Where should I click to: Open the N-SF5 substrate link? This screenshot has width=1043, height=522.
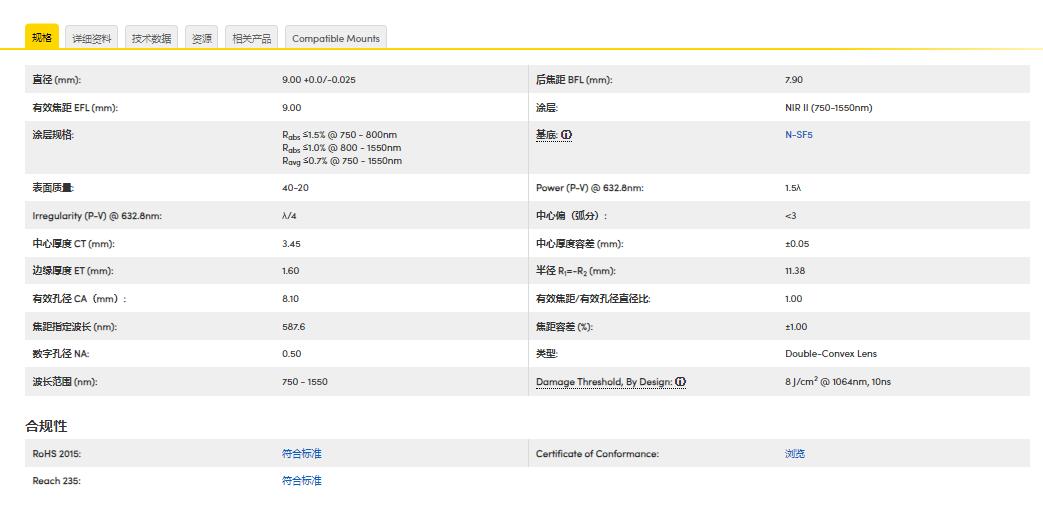point(799,135)
